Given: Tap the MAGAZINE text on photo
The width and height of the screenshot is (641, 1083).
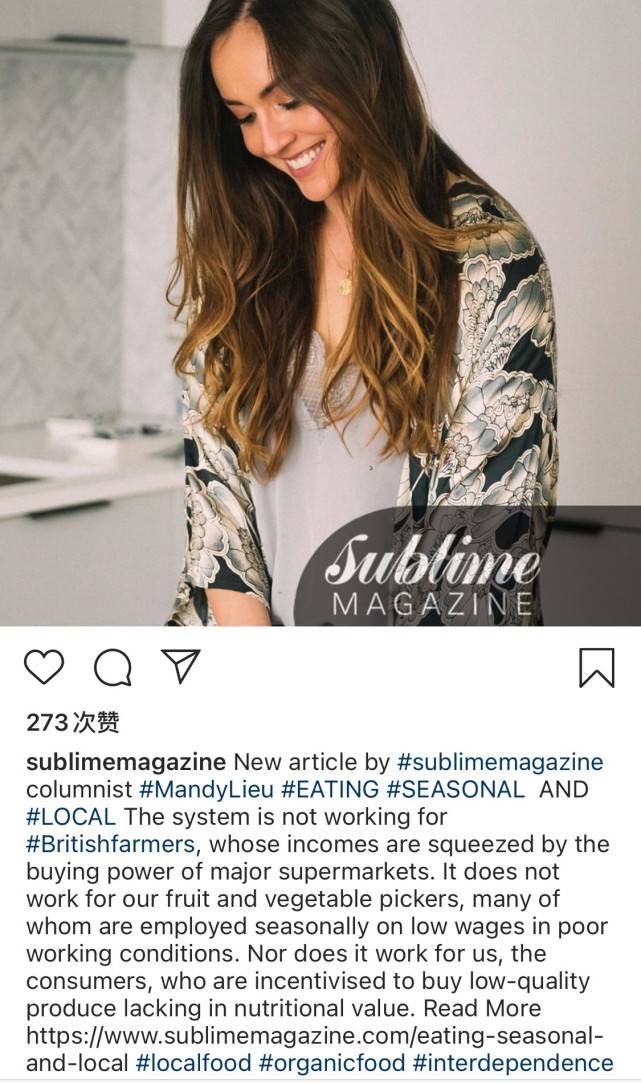Looking at the screenshot, I should click(x=432, y=604).
